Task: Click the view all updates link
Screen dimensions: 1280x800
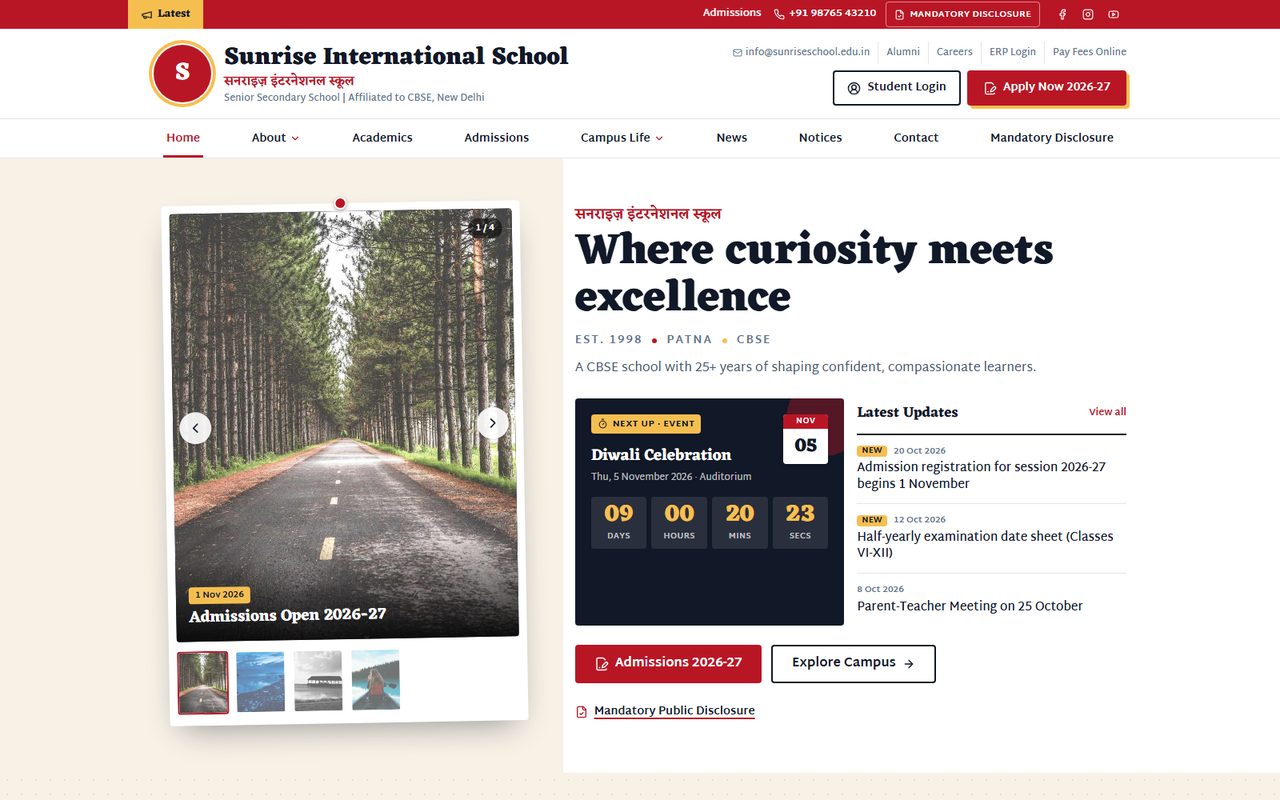Action: point(1107,412)
